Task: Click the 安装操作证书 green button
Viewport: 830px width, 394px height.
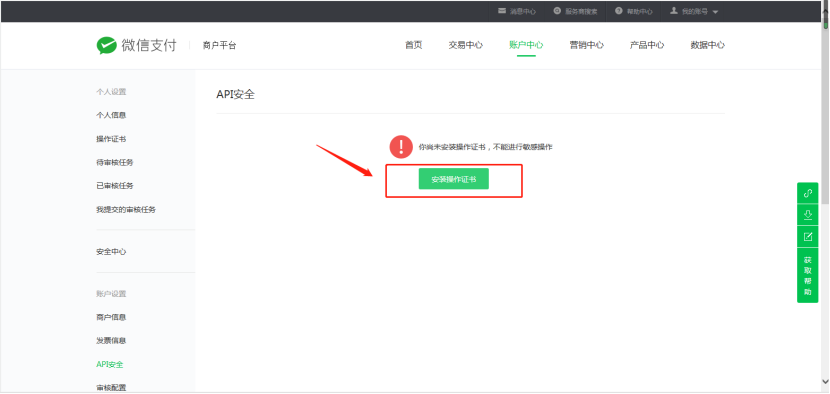Action: point(454,179)
